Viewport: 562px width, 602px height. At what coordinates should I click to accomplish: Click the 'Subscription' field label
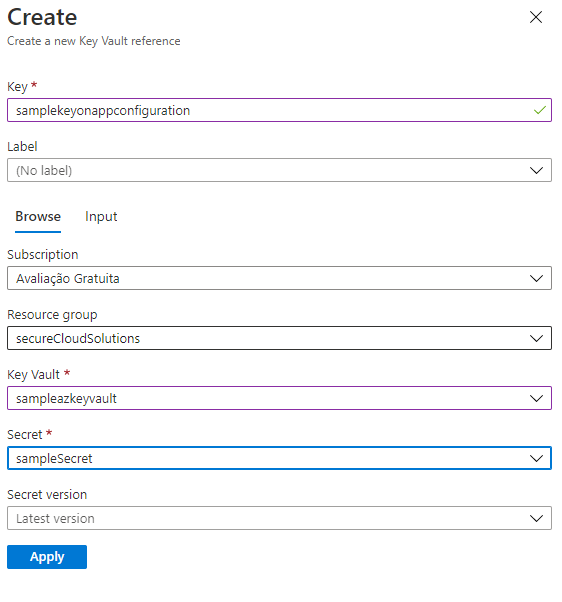click(x=43, y=255)
